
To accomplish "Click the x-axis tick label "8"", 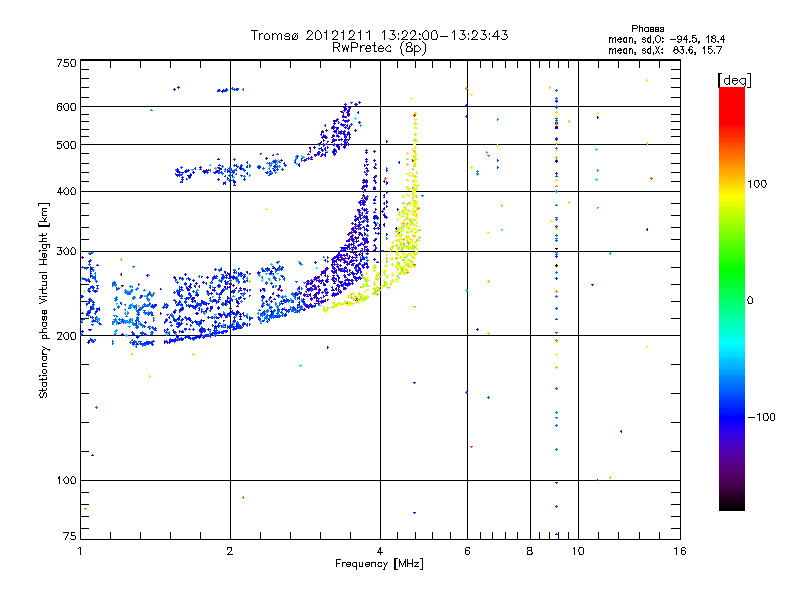I will 530,551.
